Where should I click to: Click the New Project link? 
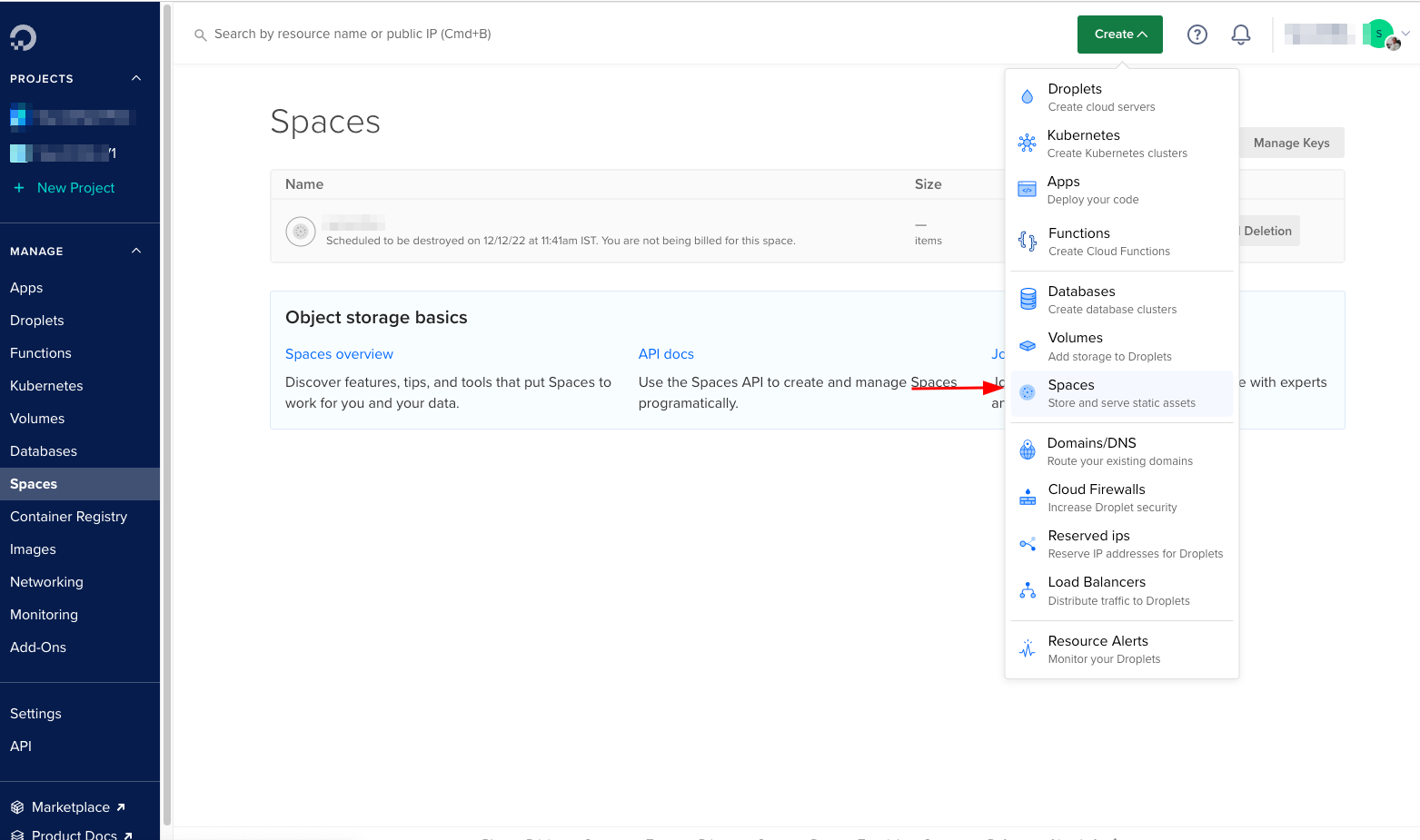pos(75,188)
